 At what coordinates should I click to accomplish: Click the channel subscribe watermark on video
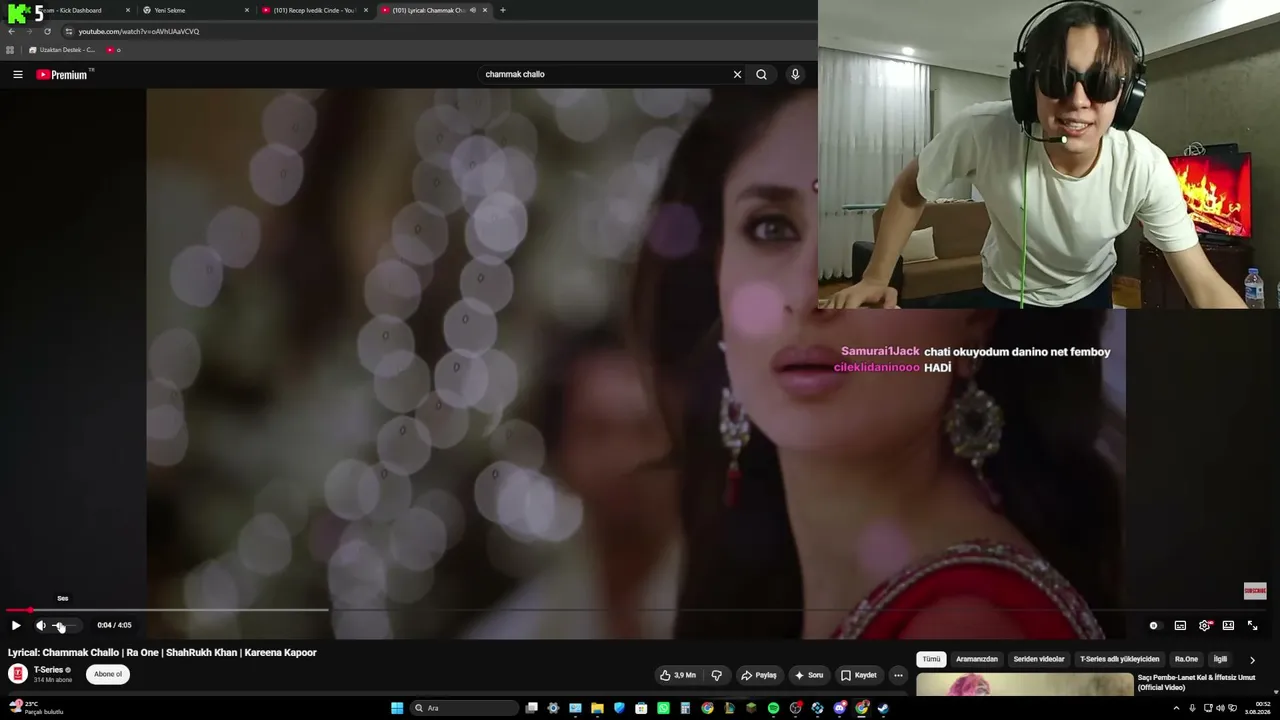(x=1255, y=591)
